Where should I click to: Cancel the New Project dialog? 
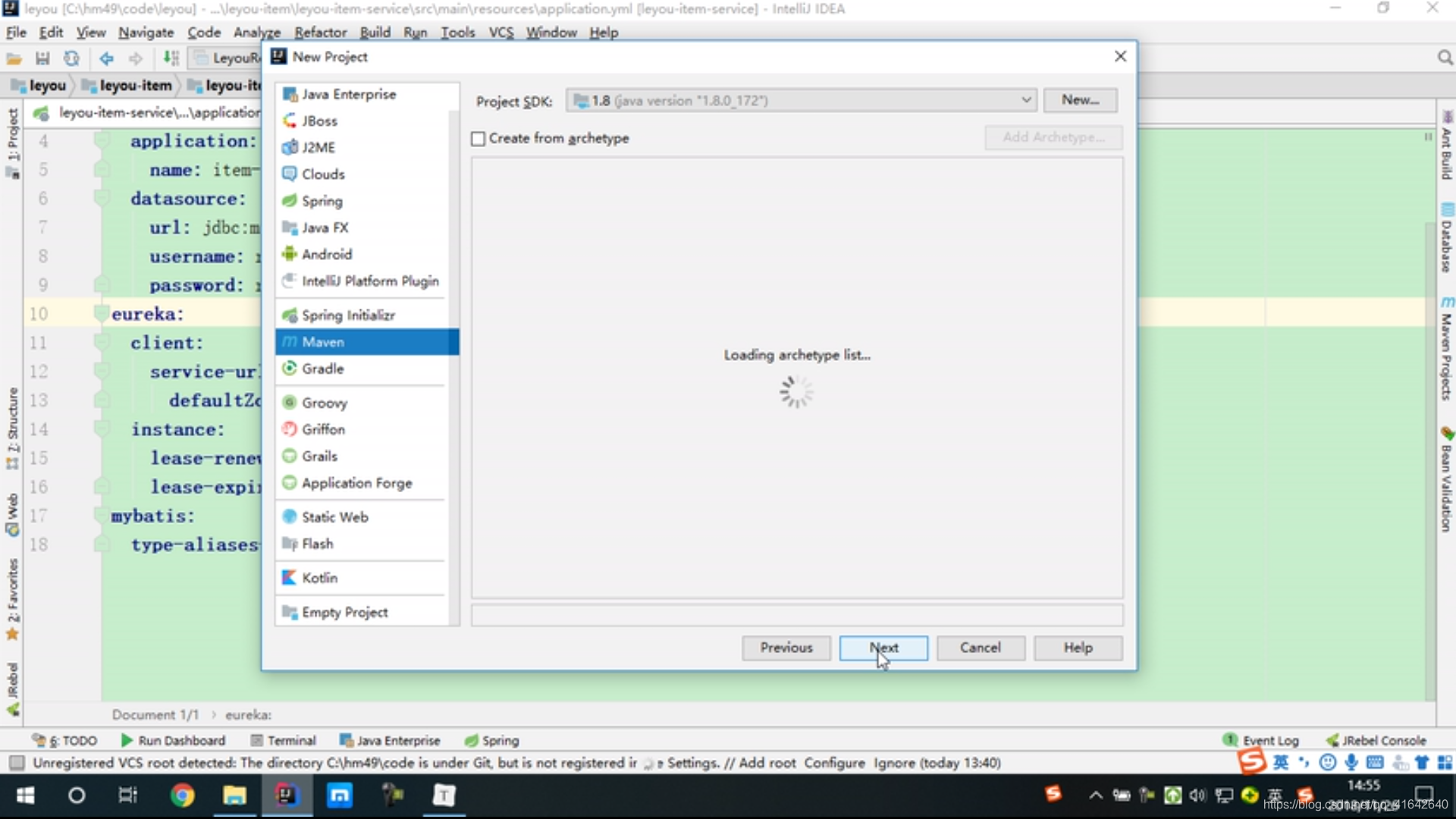981,648
